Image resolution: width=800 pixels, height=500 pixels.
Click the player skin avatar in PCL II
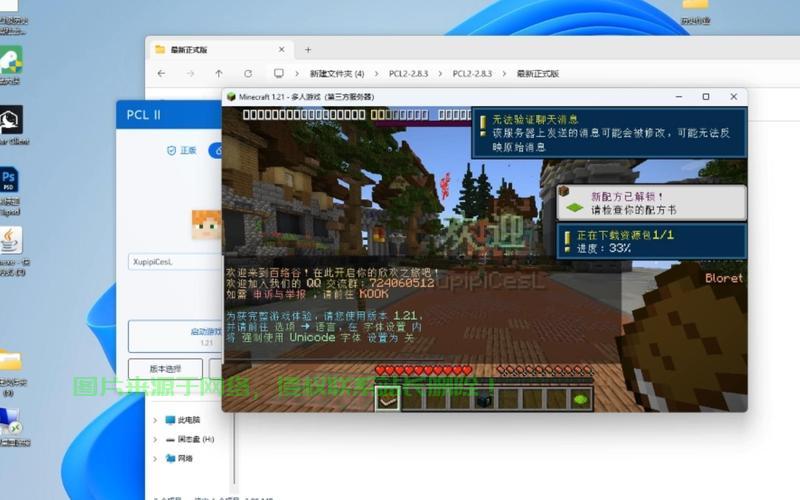point(207,224)
